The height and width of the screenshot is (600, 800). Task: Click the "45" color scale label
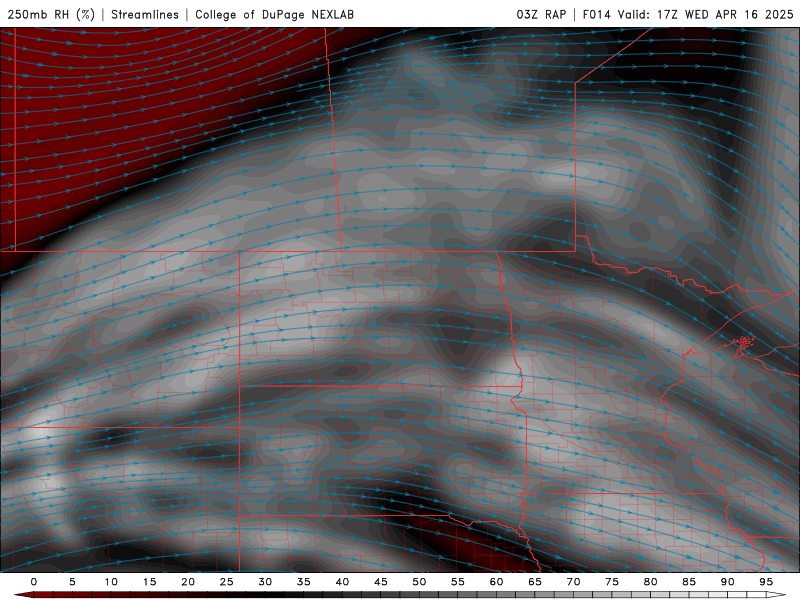click(381, 582)
